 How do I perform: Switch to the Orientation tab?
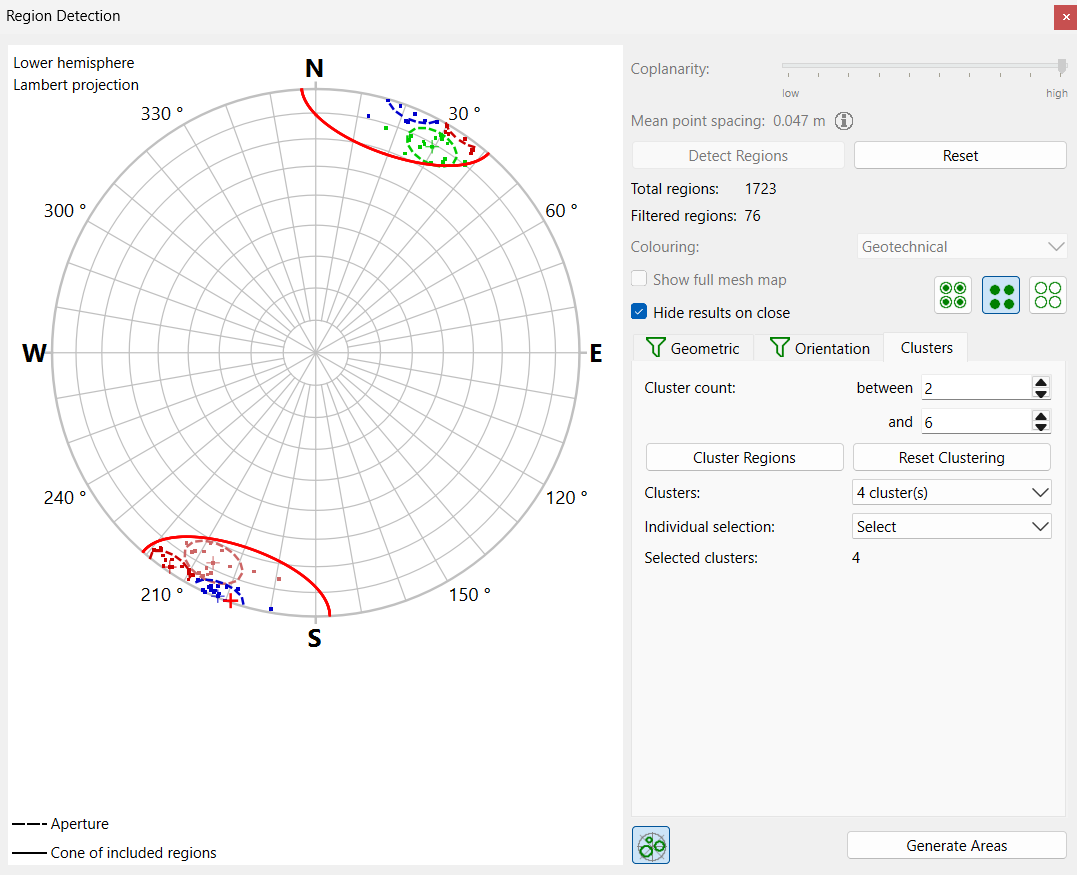click(819, 348)
